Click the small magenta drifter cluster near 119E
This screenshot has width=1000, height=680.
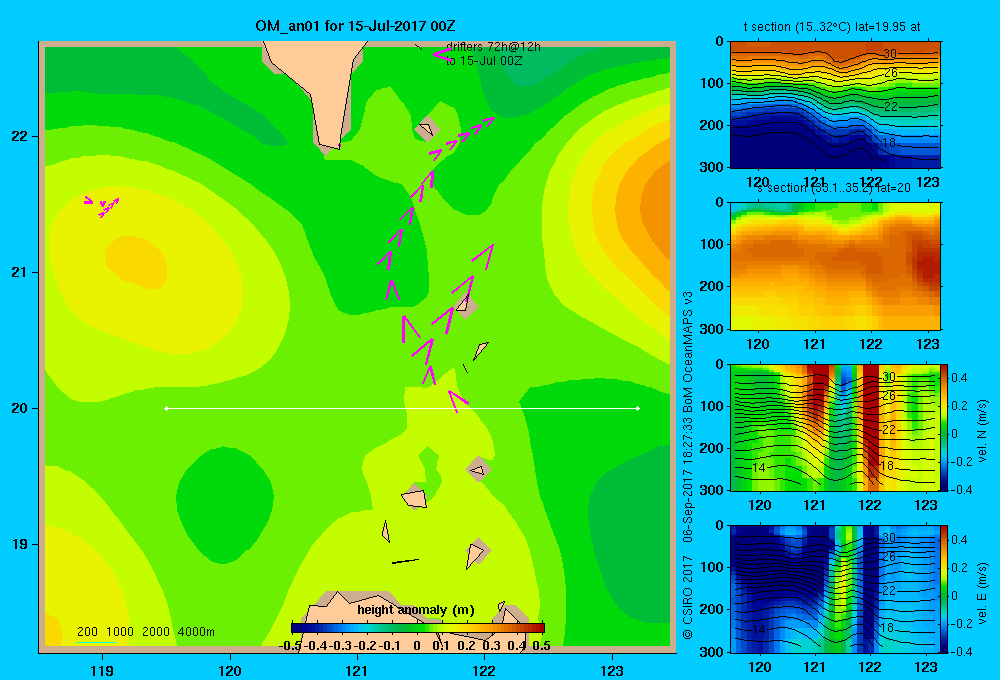coord(102,206)
